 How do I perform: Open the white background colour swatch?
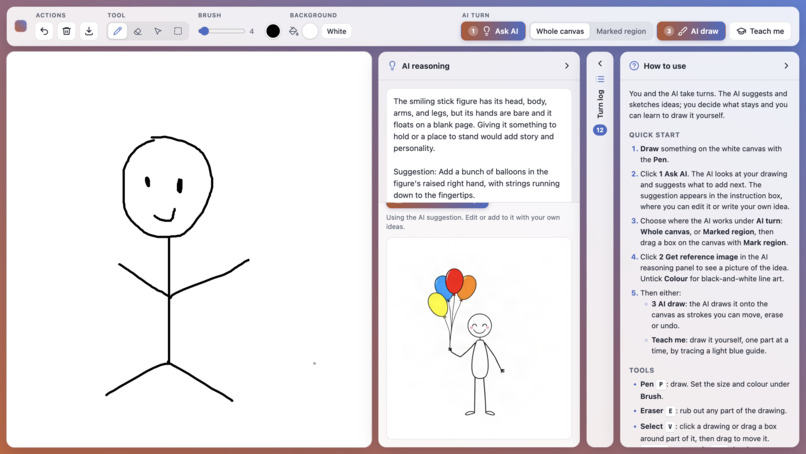click(310, 31)
